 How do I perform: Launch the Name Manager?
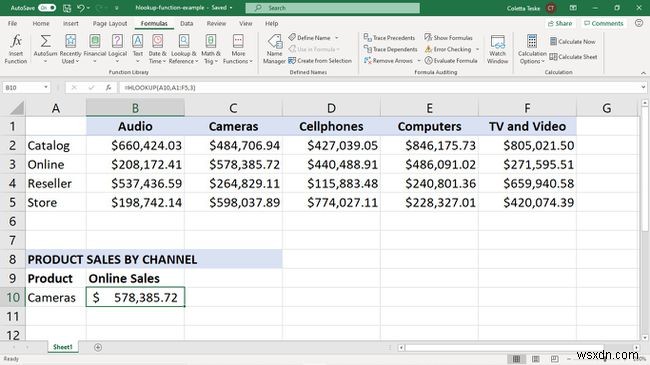coord(274,49)
